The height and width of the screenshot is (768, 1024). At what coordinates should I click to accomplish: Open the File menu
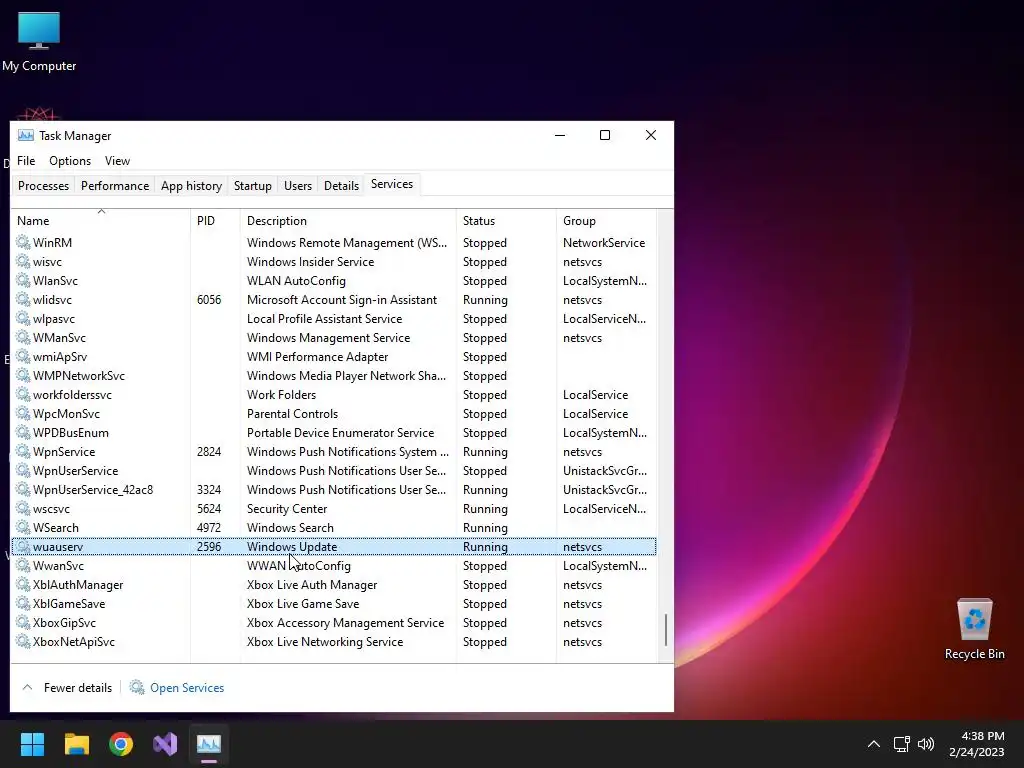[x=26, y=161]
